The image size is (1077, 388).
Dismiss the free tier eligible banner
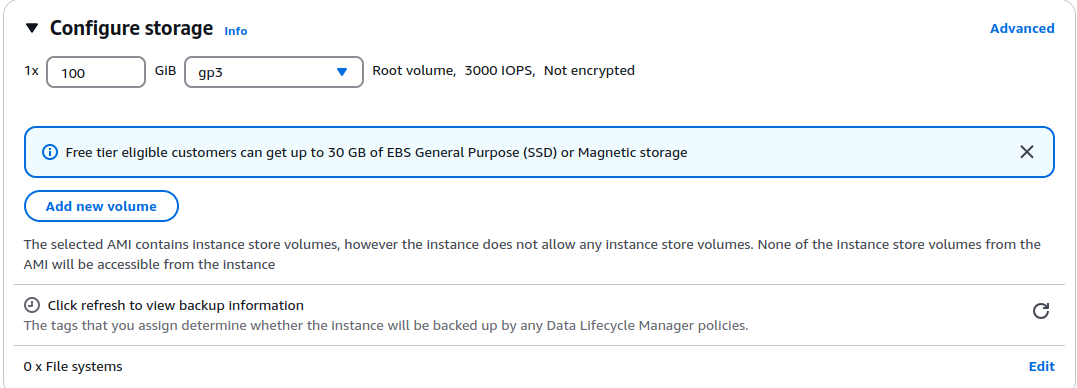coord(1027,152)
